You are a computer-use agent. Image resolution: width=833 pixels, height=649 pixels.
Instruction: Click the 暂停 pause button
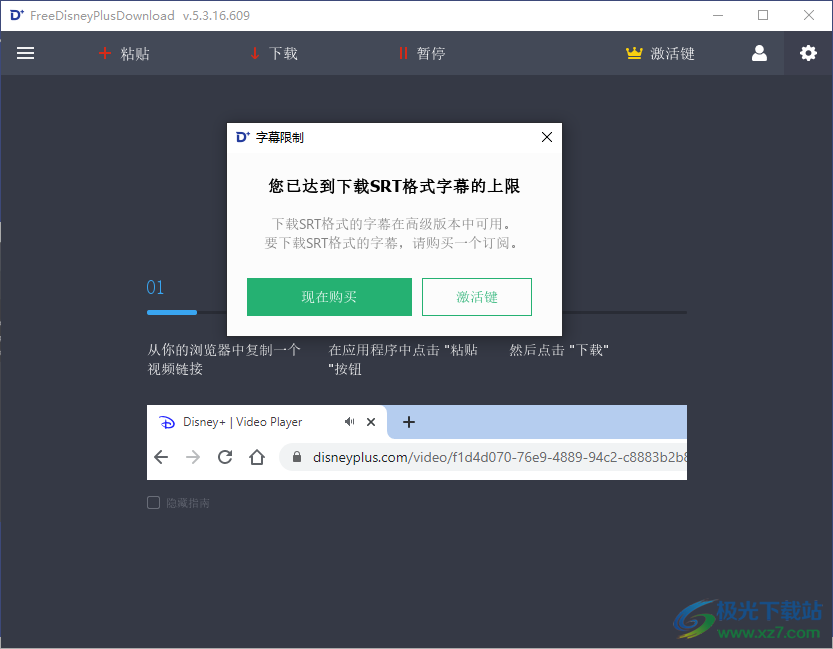coord(422,53)
